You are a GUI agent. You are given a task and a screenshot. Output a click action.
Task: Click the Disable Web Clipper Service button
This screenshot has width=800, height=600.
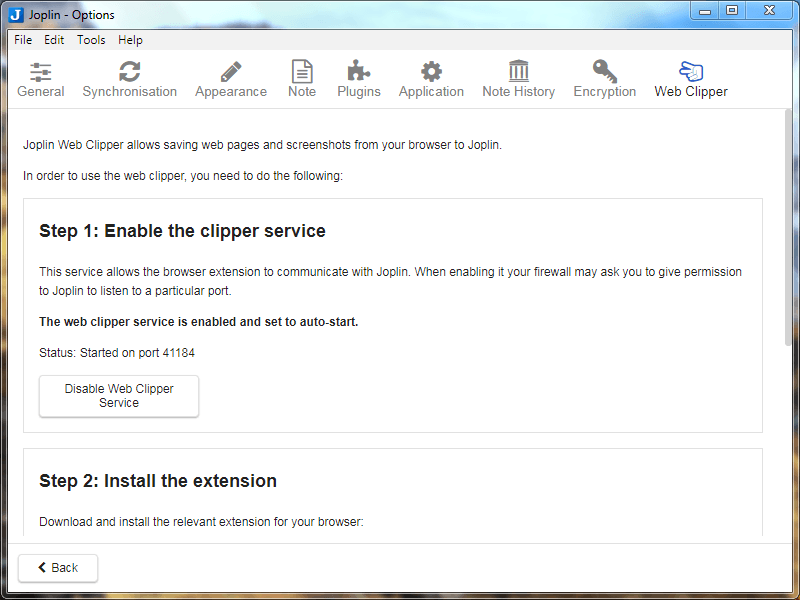click(x=119, y=396)
